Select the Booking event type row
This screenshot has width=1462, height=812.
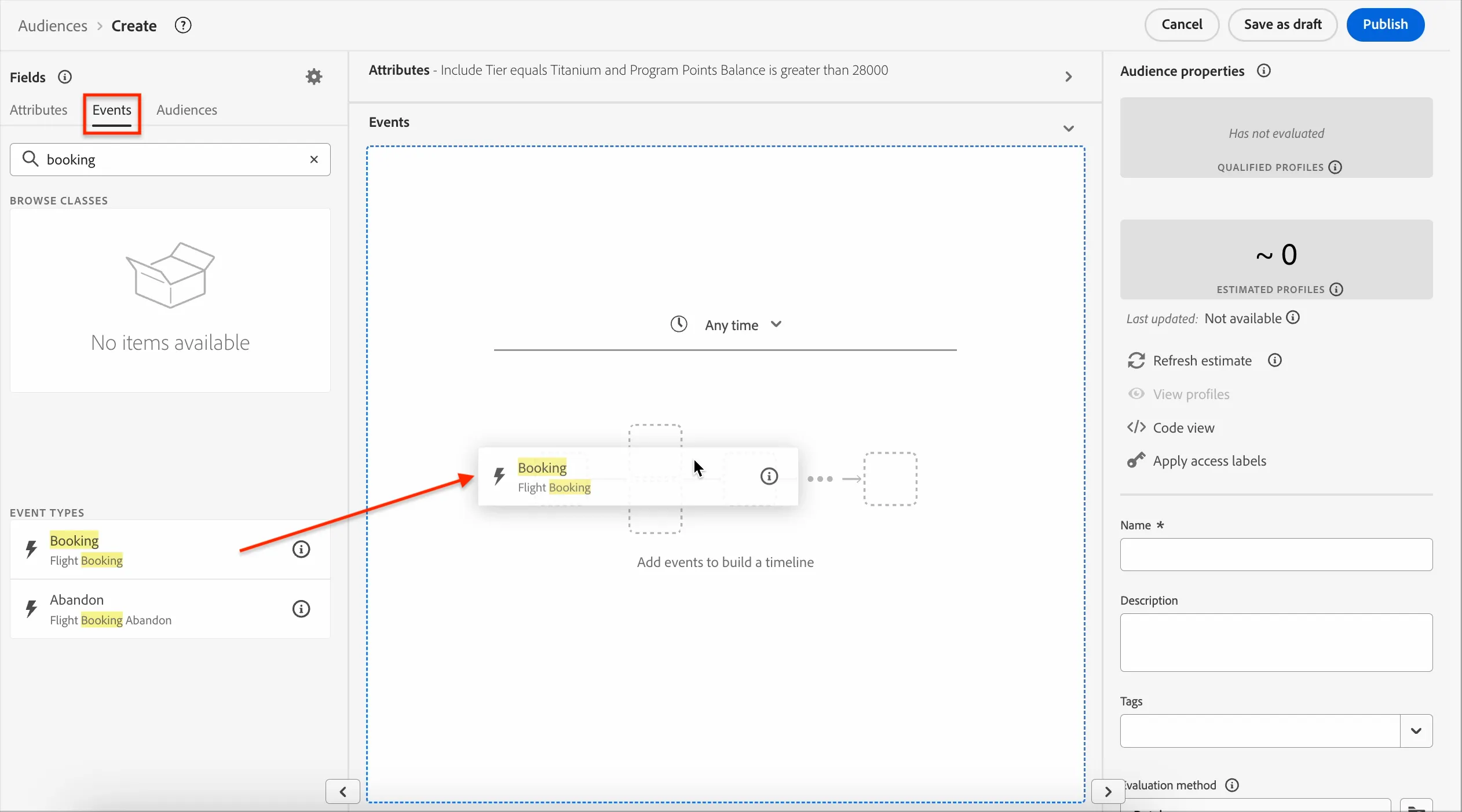(x=170, y=550)
